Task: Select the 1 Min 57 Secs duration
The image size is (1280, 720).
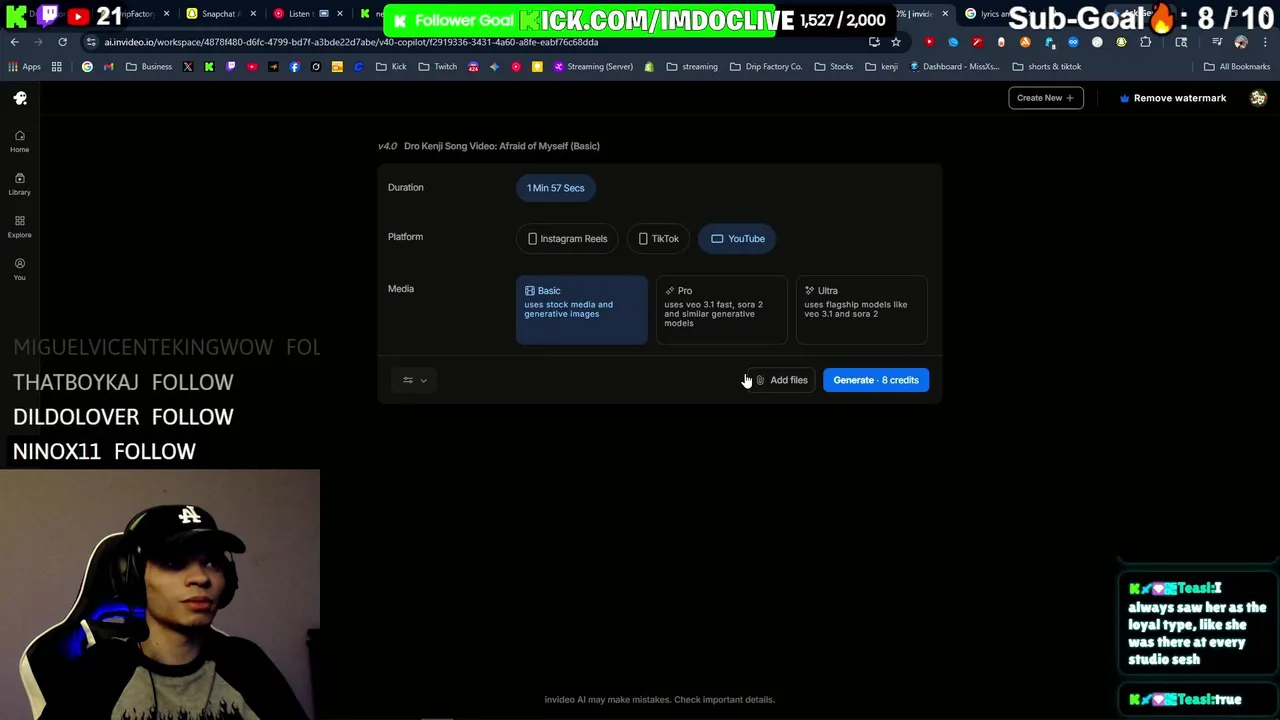Action: tap(556, 188)
